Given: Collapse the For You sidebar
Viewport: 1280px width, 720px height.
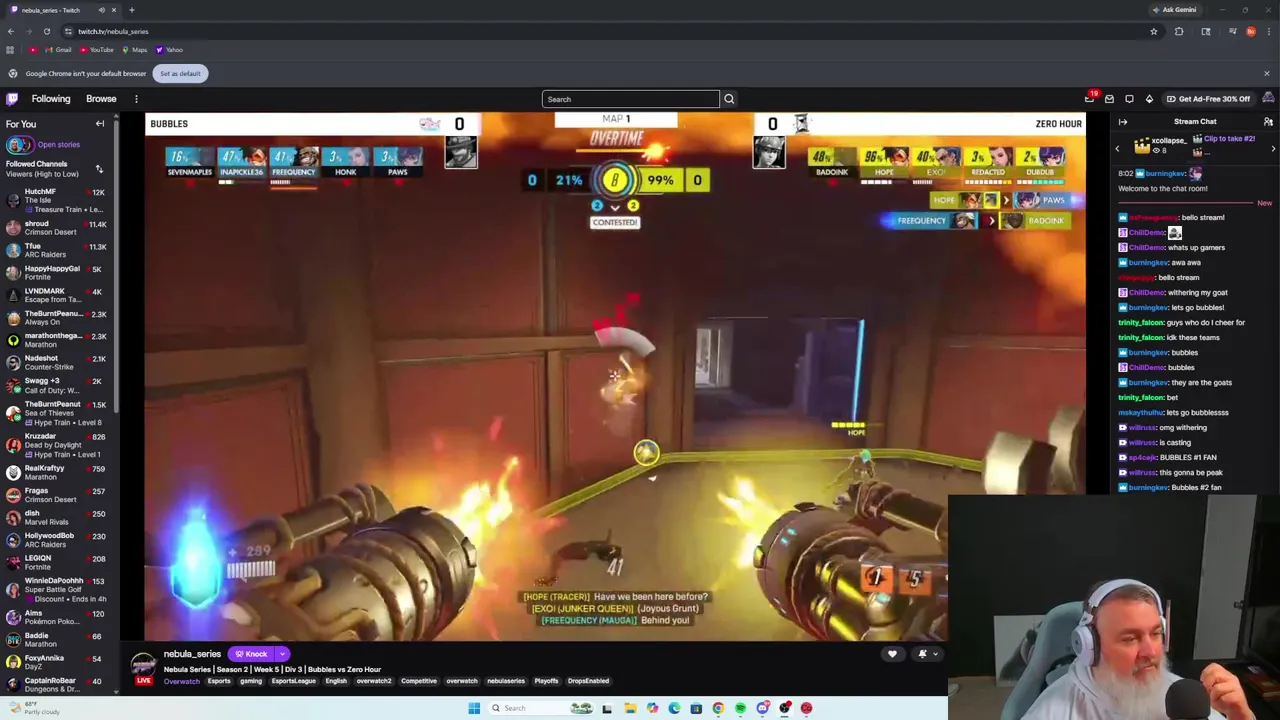Looking at the screenshot, I should (x=100, y=124).
